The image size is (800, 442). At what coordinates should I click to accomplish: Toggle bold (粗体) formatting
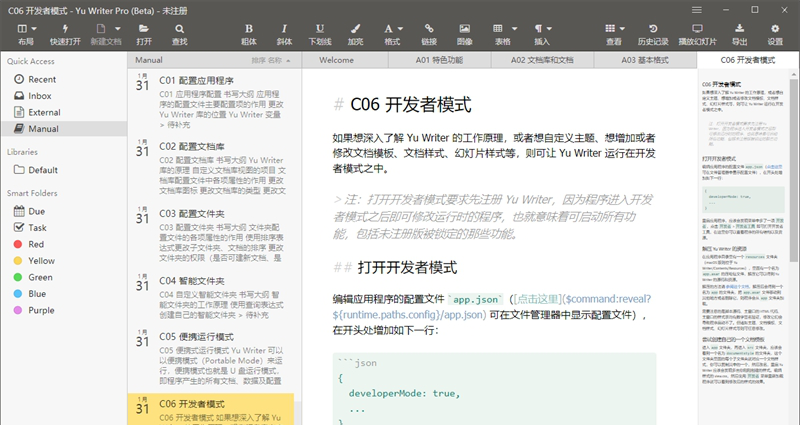click(249, 29)
